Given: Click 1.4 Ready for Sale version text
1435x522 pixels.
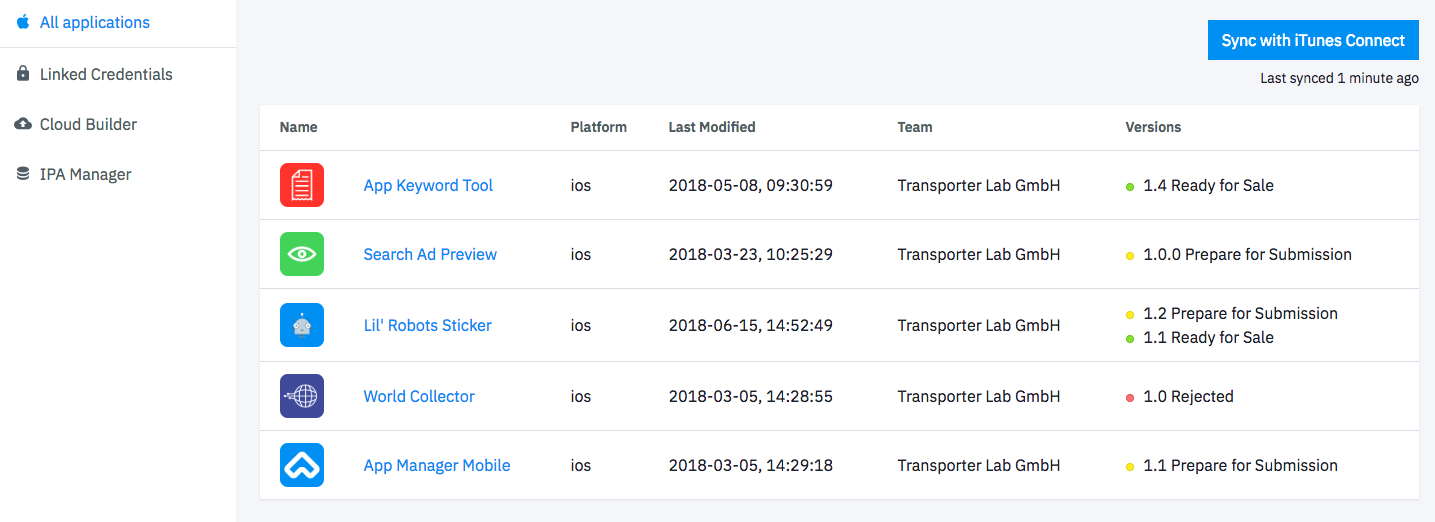Looking at the screenshot, I should (x=1208, y=185).
